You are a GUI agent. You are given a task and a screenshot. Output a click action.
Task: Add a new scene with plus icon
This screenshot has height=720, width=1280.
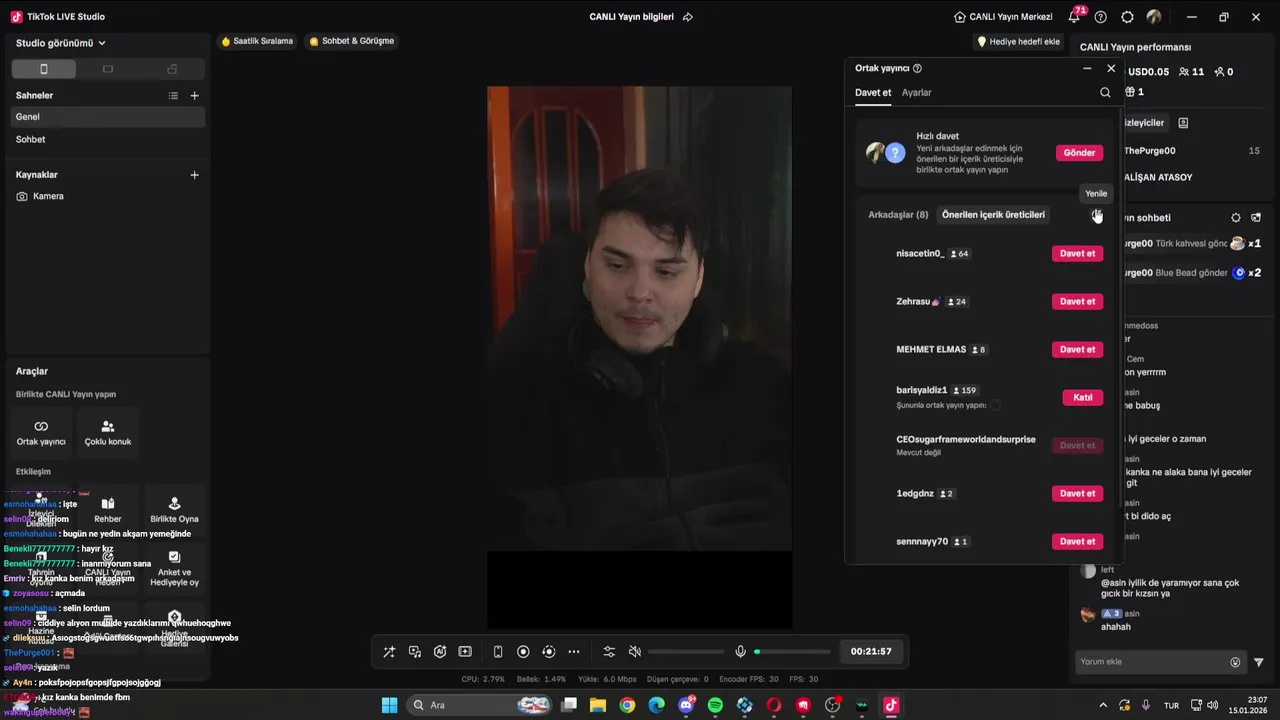(195, 96)
